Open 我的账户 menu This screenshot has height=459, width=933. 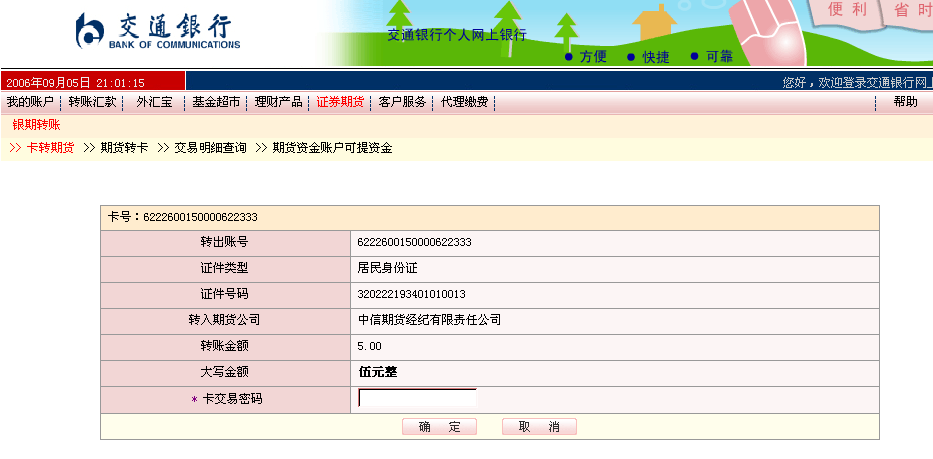tap(30, 102)
